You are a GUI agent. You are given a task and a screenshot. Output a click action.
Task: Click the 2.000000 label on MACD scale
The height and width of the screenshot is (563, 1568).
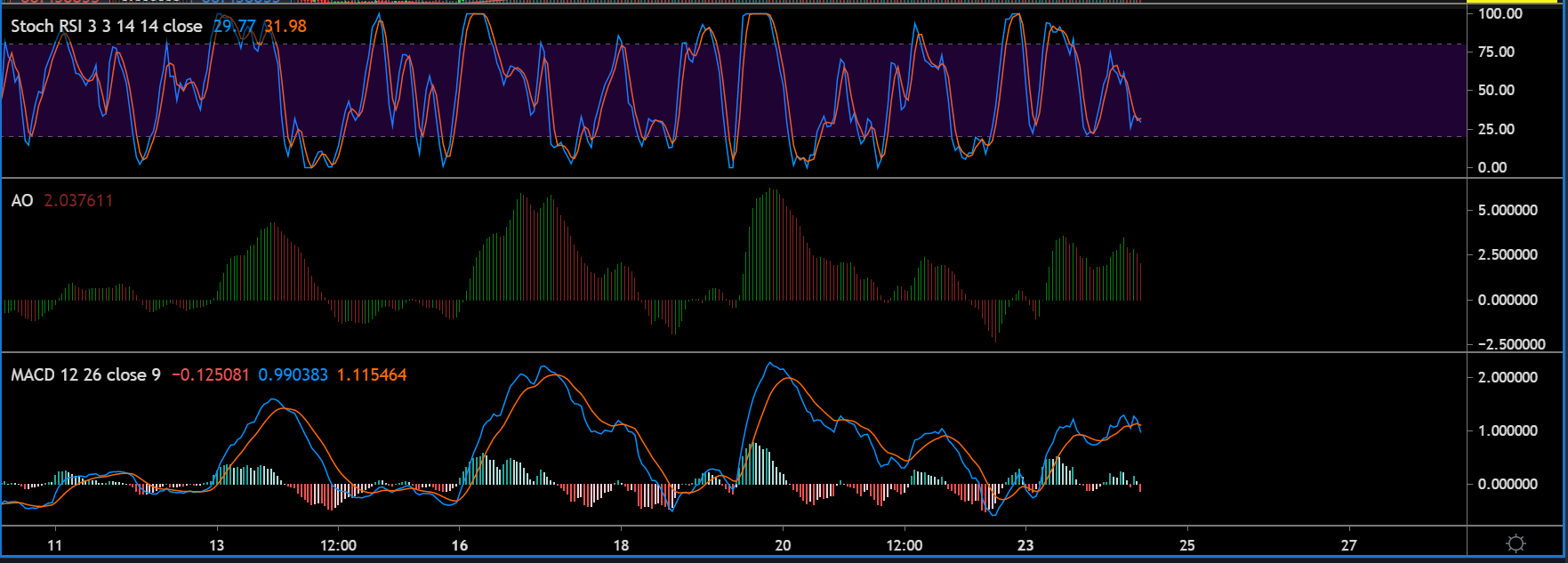tap(1508, 377)
